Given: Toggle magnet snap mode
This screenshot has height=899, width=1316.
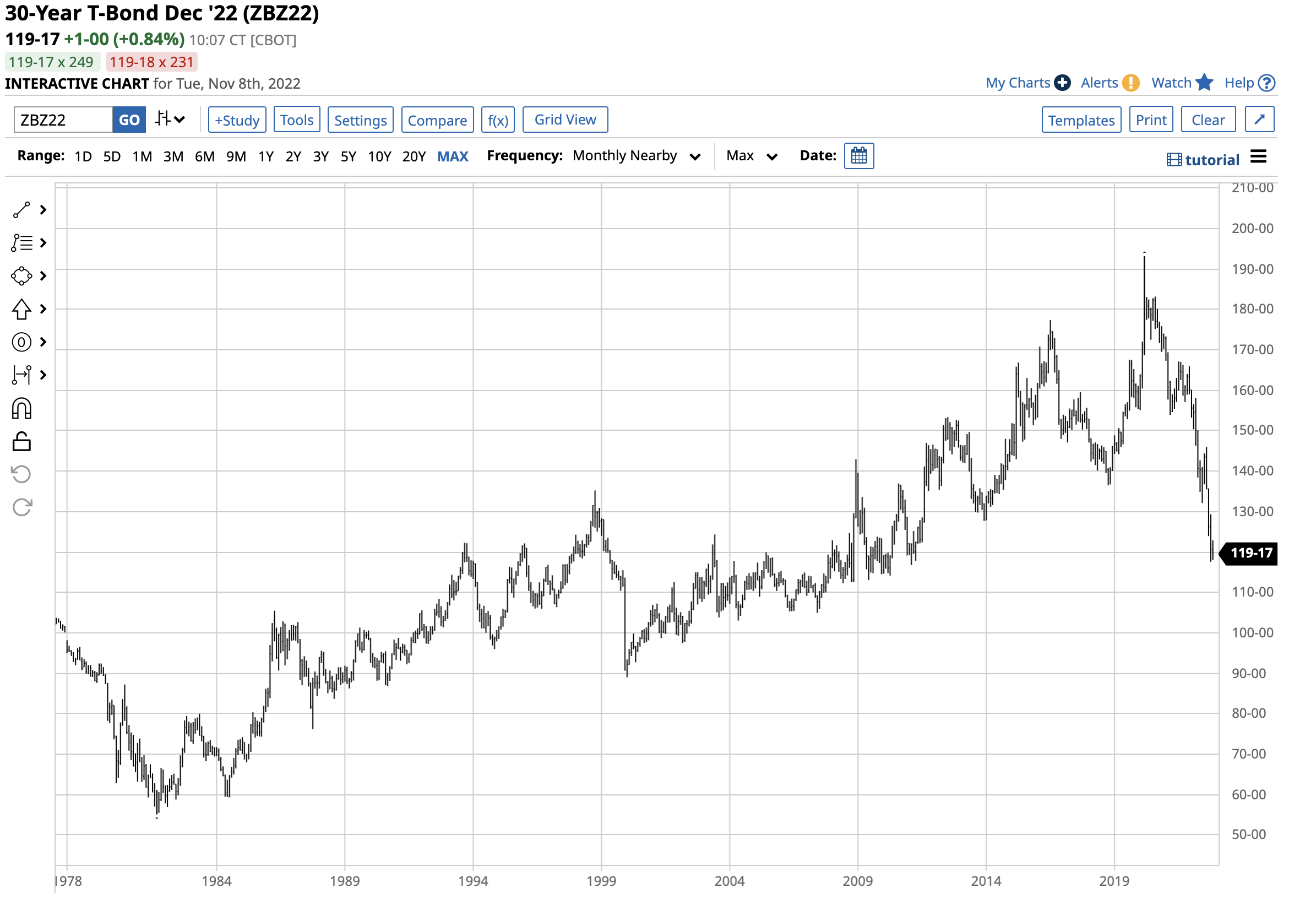Looking at the screenshot, I should pos(21,408).
